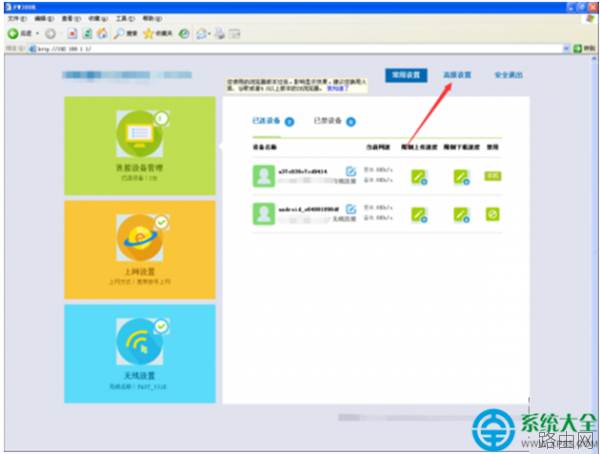Focus the address bar URL field
600x454 pixels.
click(297, 49)
